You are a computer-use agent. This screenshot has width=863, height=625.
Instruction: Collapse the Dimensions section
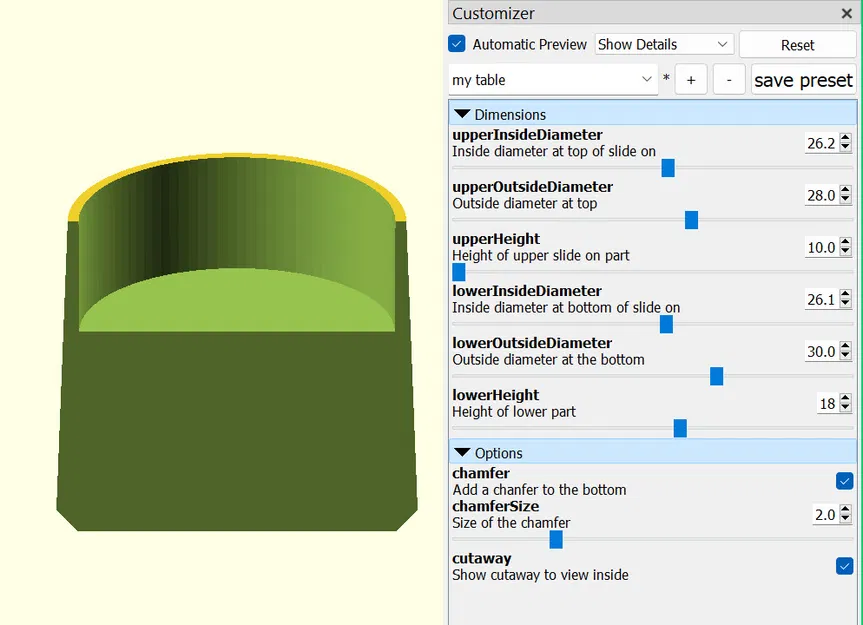[462, 113]
